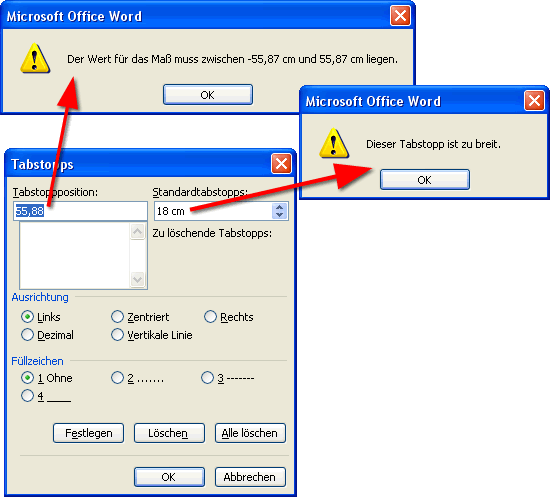
Task: Click inside the empty tab stop position list
Action: pyautogui.click(x=75, y=255)
